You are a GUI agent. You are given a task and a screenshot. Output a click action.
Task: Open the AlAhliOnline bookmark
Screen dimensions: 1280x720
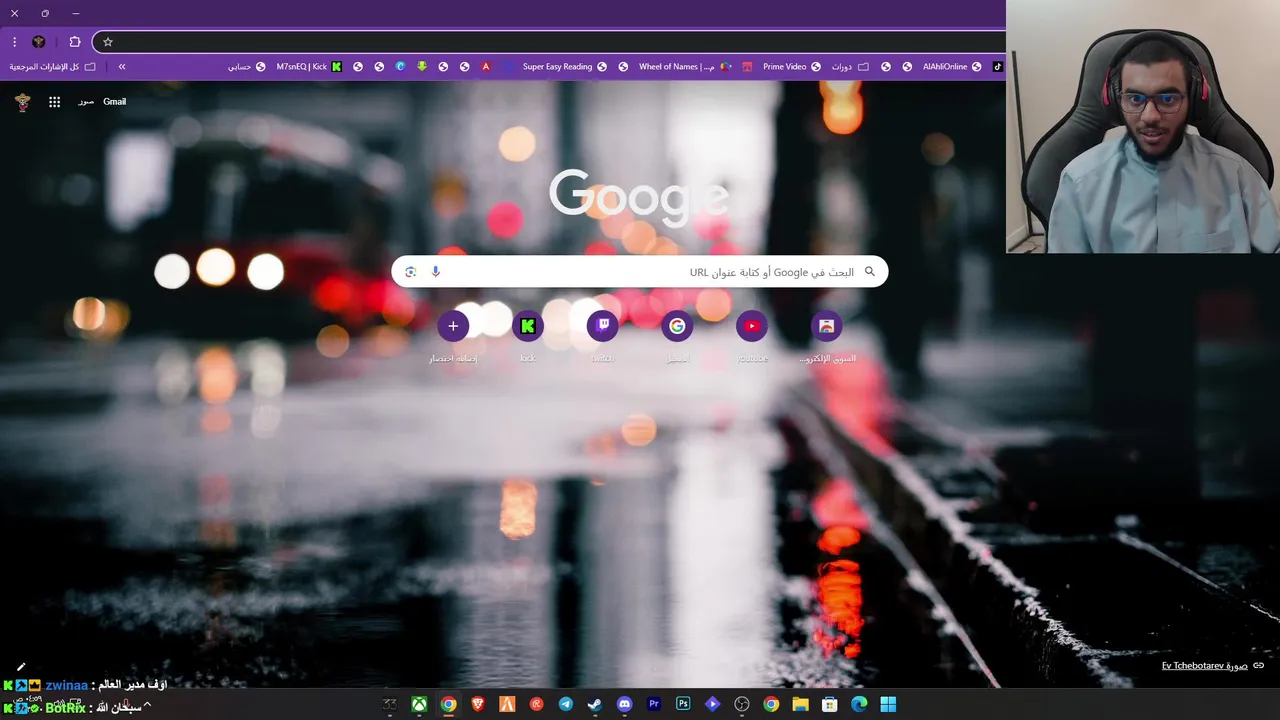[x=952, y=67]
